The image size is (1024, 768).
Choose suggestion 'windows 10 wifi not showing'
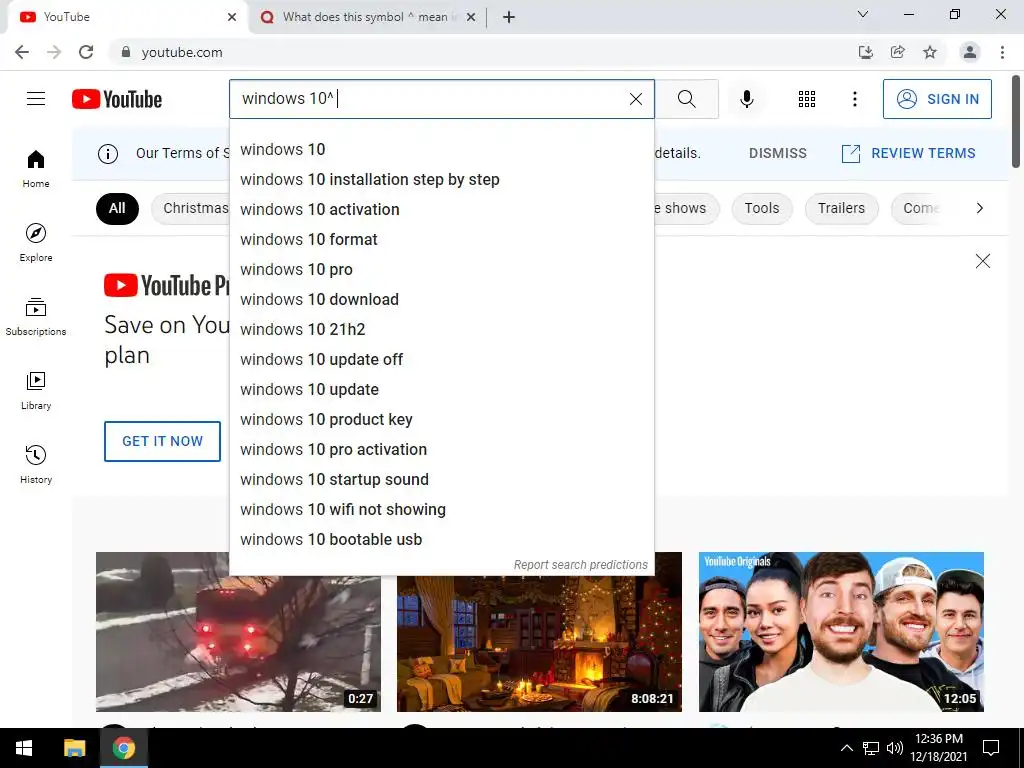click(x=441, y=510)
